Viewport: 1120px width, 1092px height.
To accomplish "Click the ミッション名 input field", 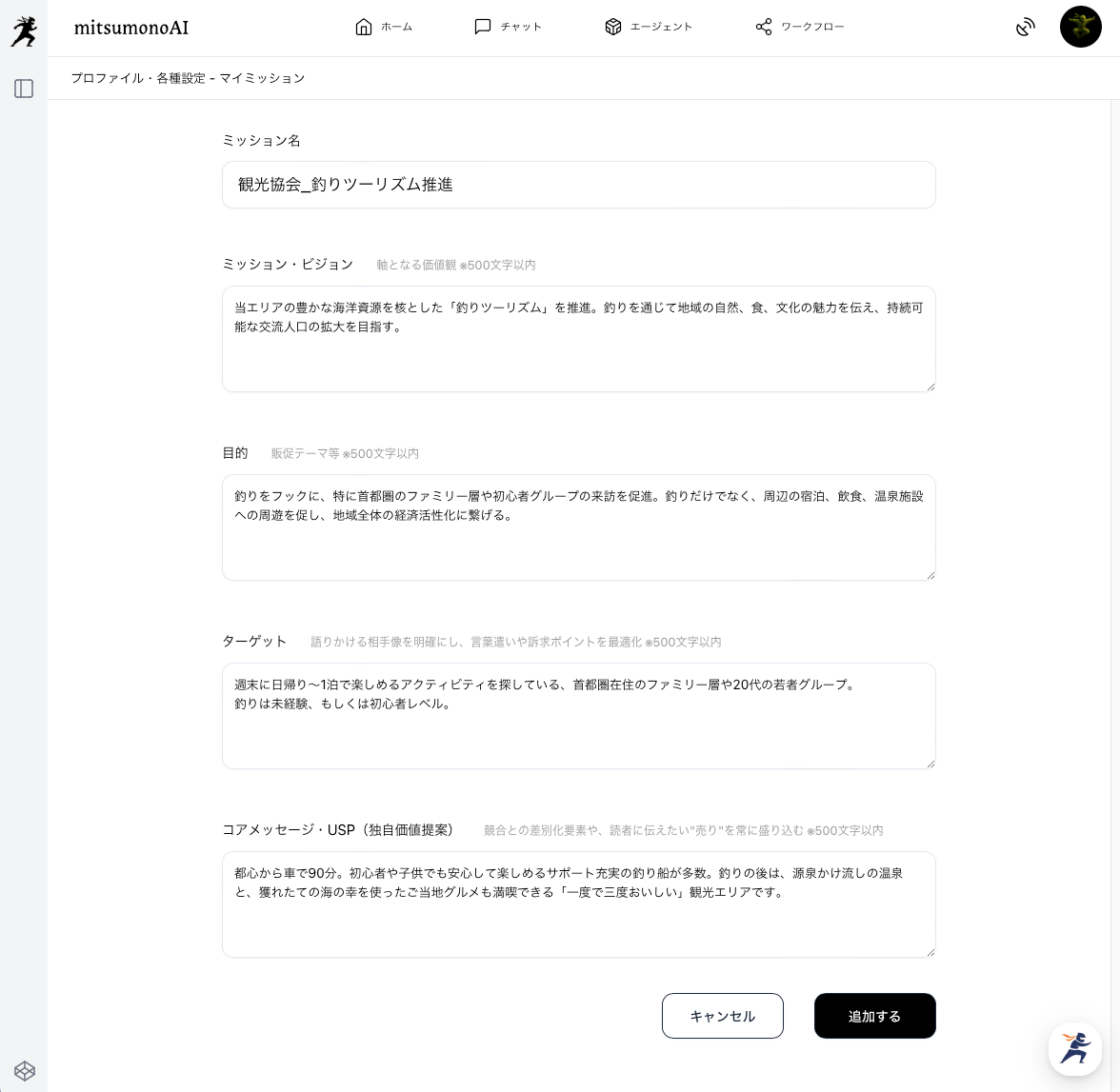I will (578, 185).
